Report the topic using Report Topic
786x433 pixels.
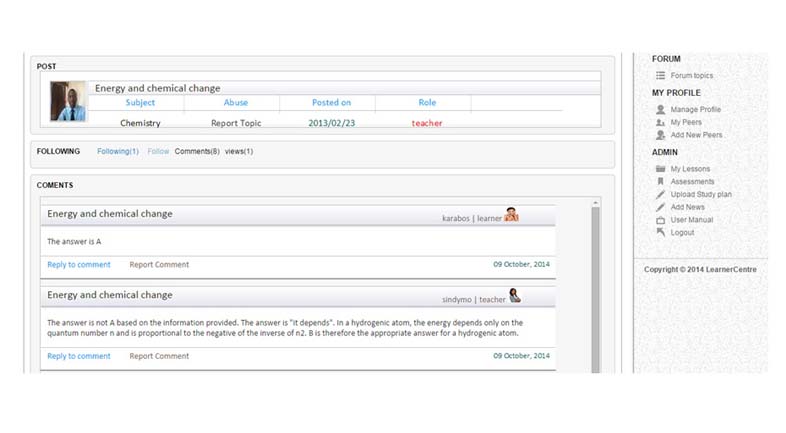pos(237,123)
